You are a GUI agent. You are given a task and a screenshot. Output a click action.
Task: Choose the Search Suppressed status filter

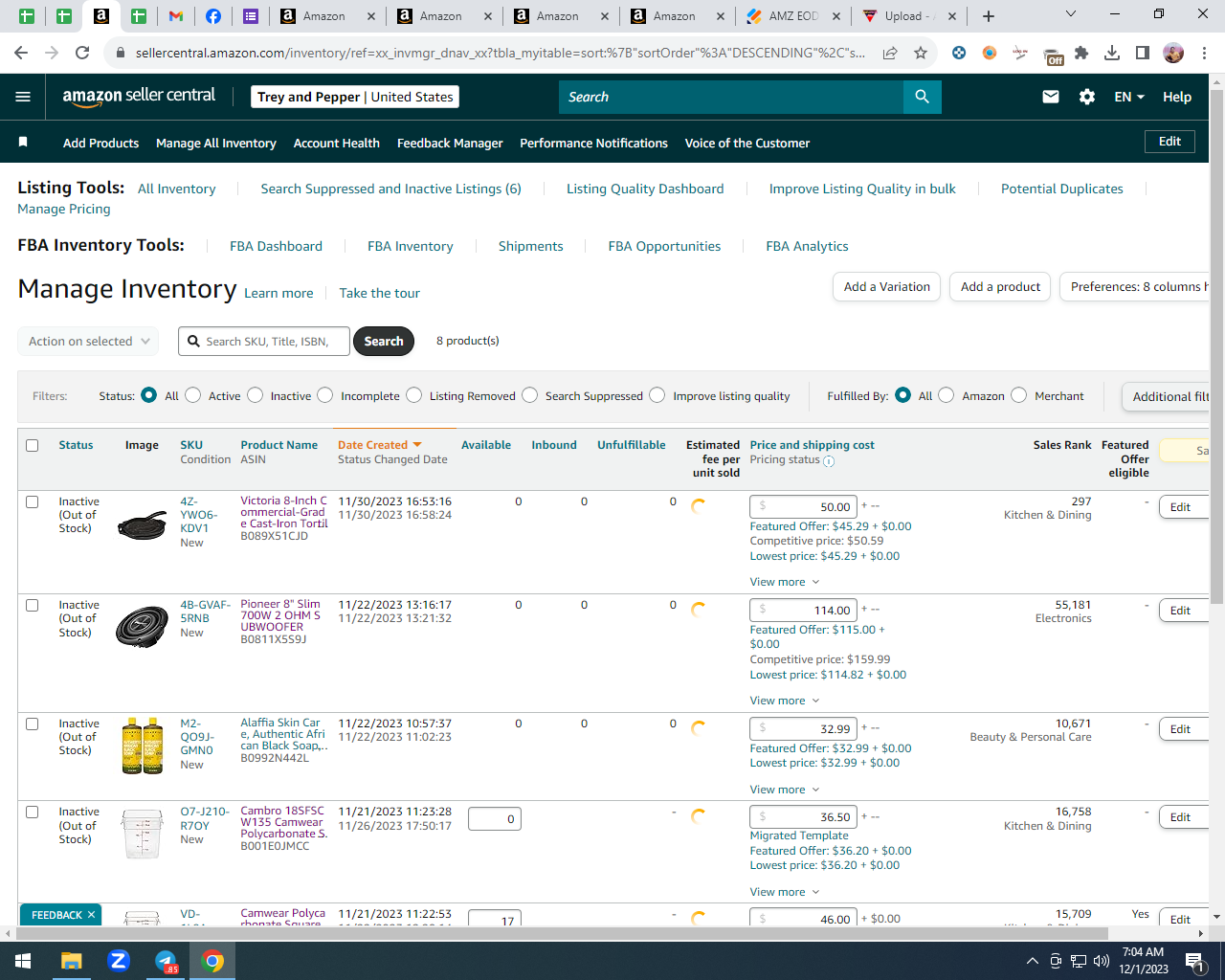point(530,395)
